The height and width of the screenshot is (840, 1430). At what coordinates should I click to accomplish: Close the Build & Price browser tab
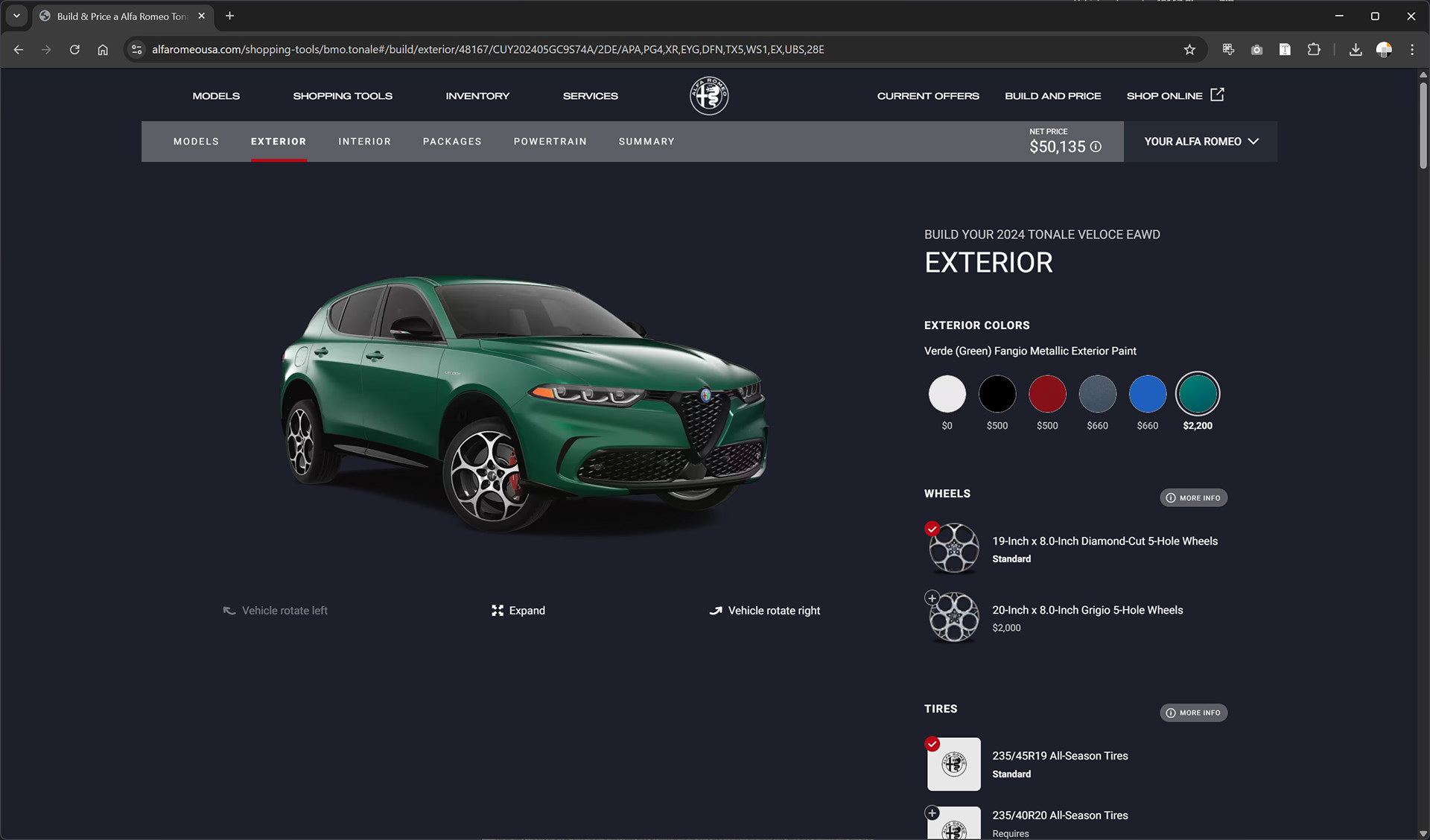coord(201,16)
